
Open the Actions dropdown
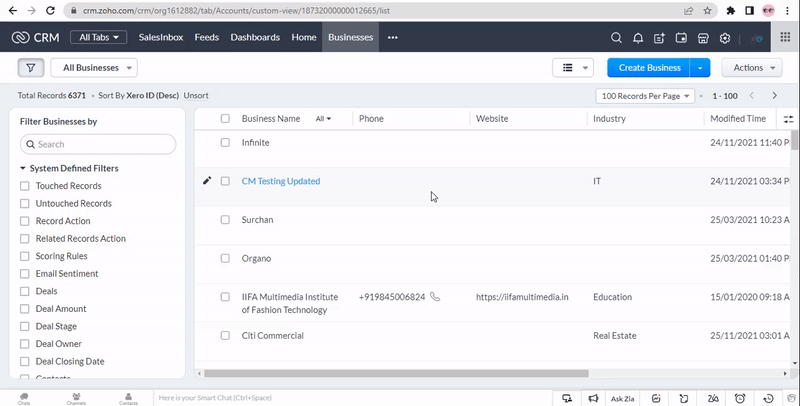[x=752, y=68]
